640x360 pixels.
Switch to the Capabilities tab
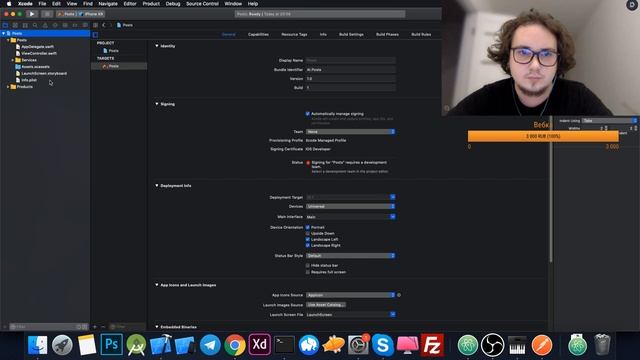click(258, 35)
